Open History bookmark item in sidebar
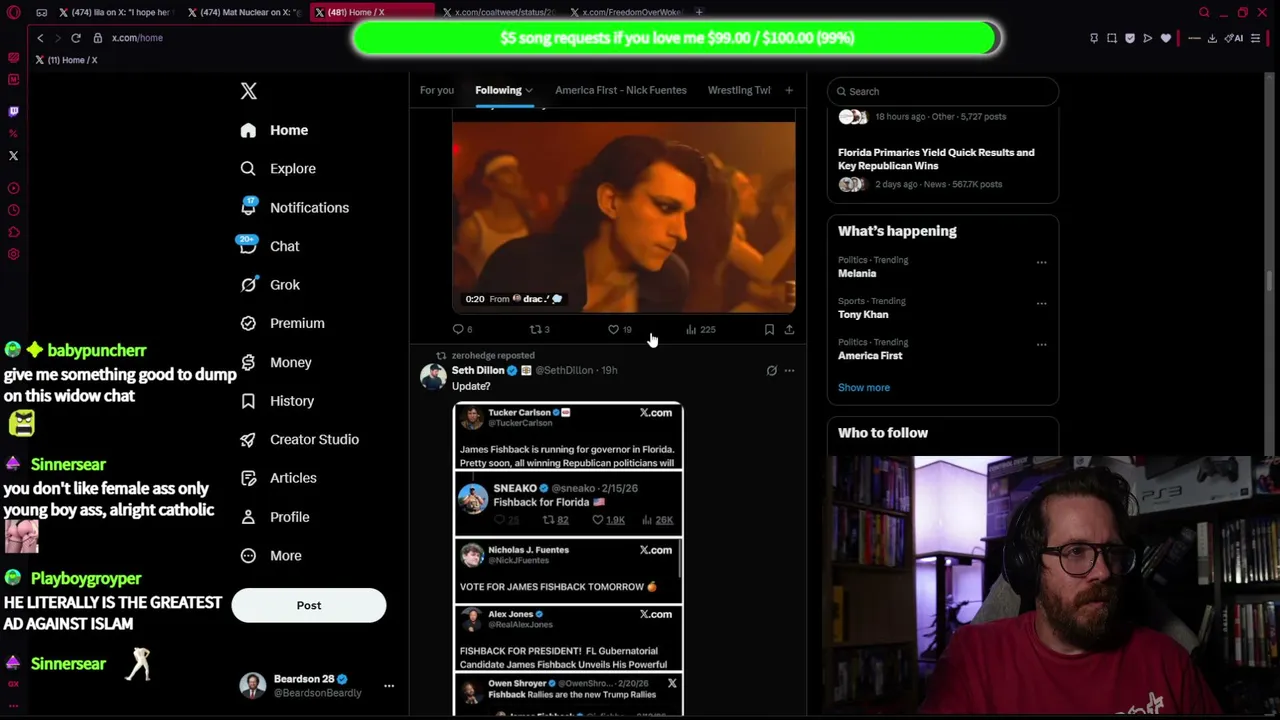Viewport: 1280px width, 720px height. tap(248, 401)
